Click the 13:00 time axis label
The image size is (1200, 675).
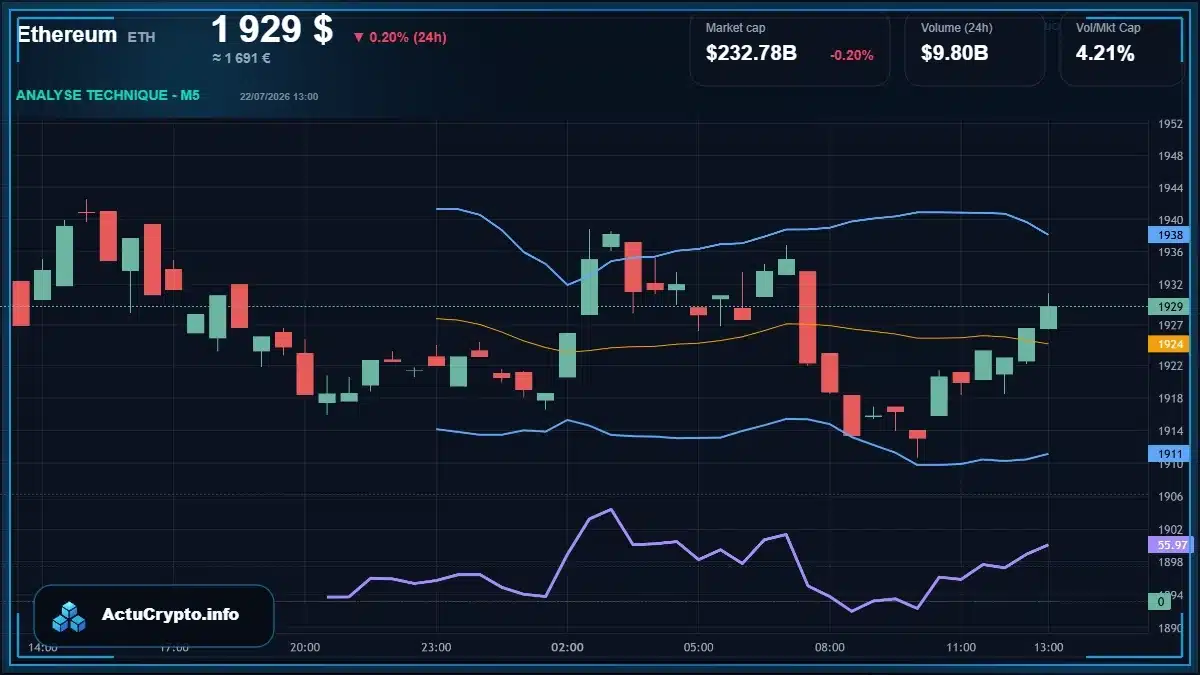pyautogui.click(x=1048, y=647)
